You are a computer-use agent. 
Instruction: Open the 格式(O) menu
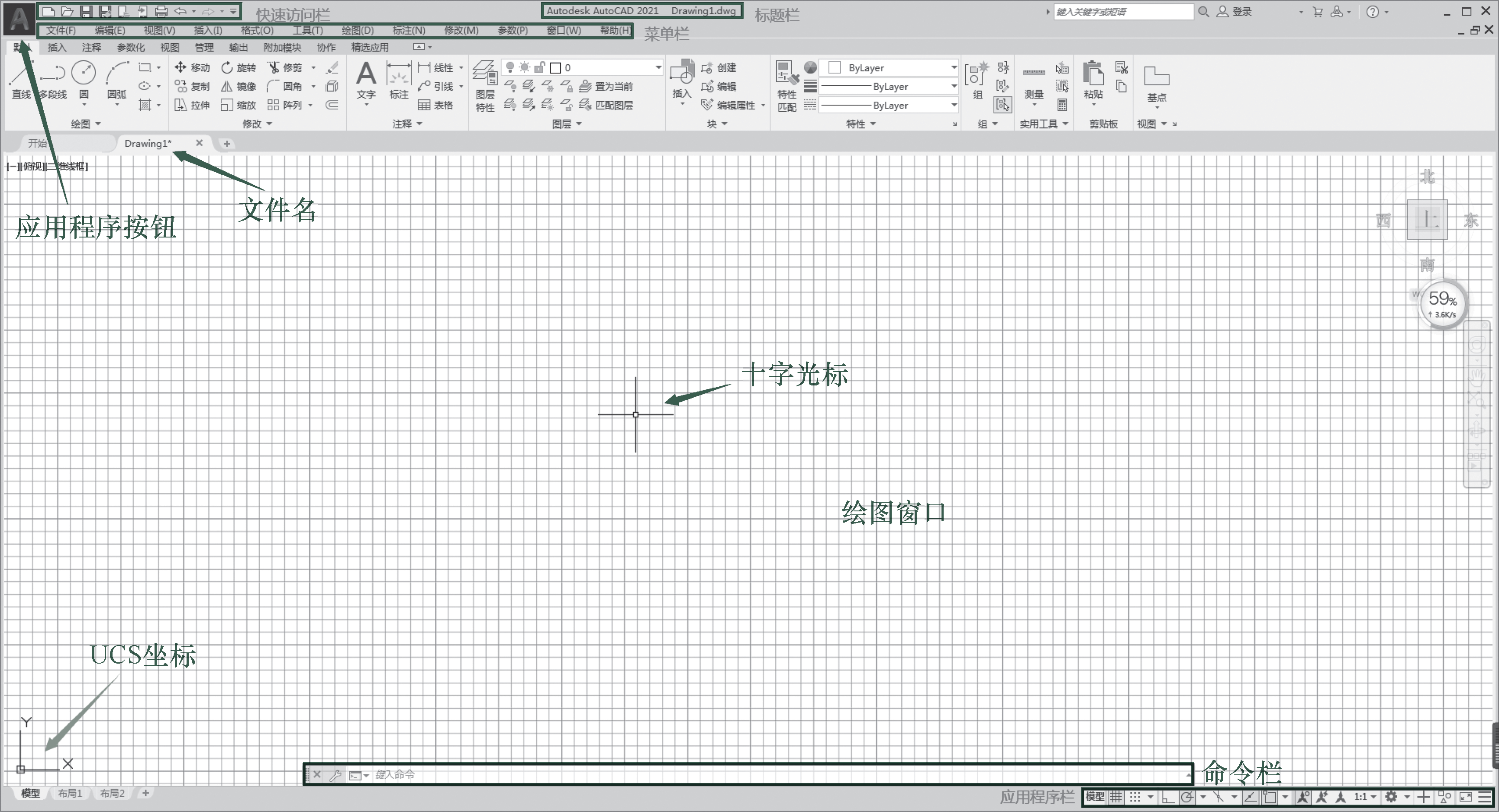click(x=257, y=30)
